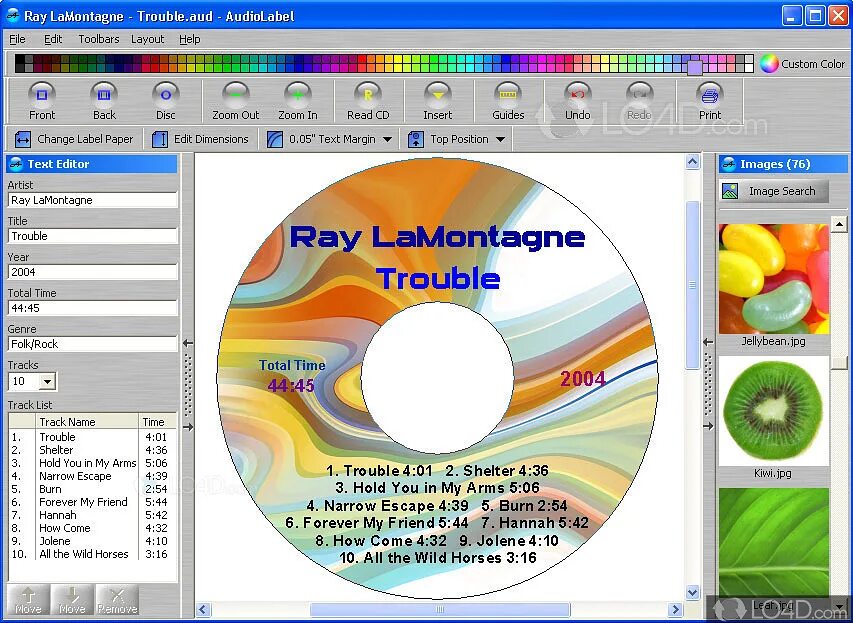Select All the Wild Horses track row
The height and width of the screenshot is (623, 853).
[x=91, y=554]
